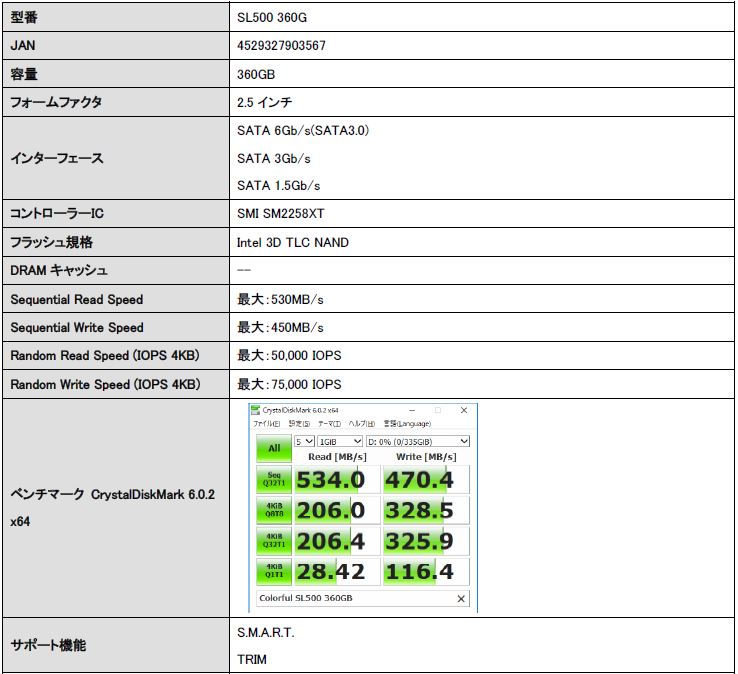Run the 4KiB Q32T1 test button
The width and height of the screenshot is (738, 674).
(x=274, y=540)
